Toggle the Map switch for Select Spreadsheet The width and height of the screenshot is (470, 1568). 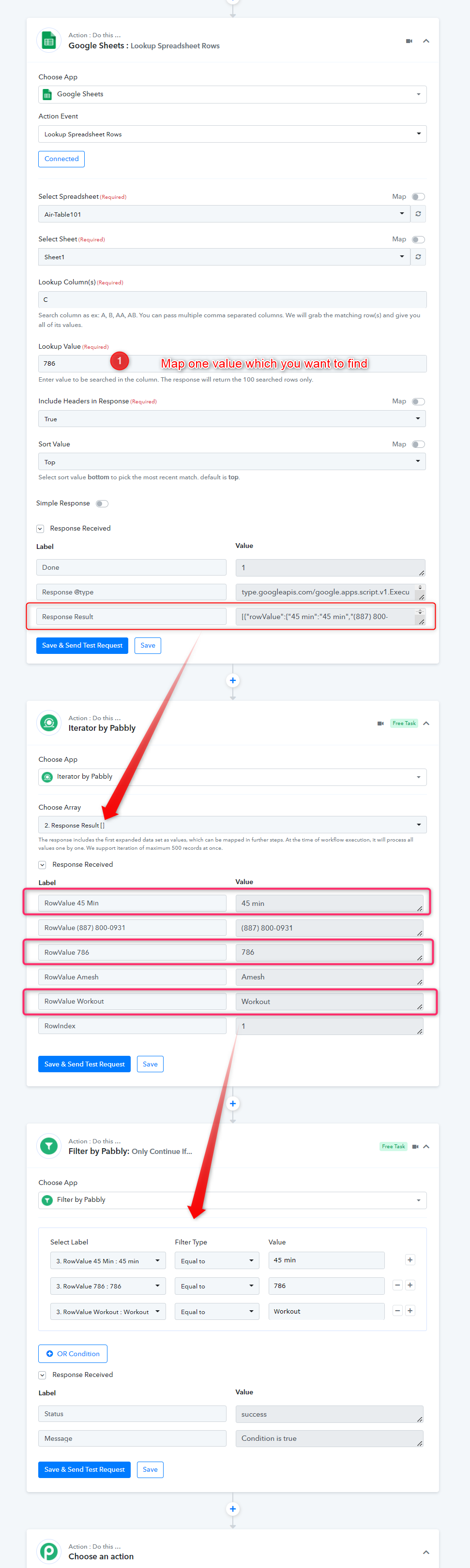pyautogui.click(x=418, y=197)
